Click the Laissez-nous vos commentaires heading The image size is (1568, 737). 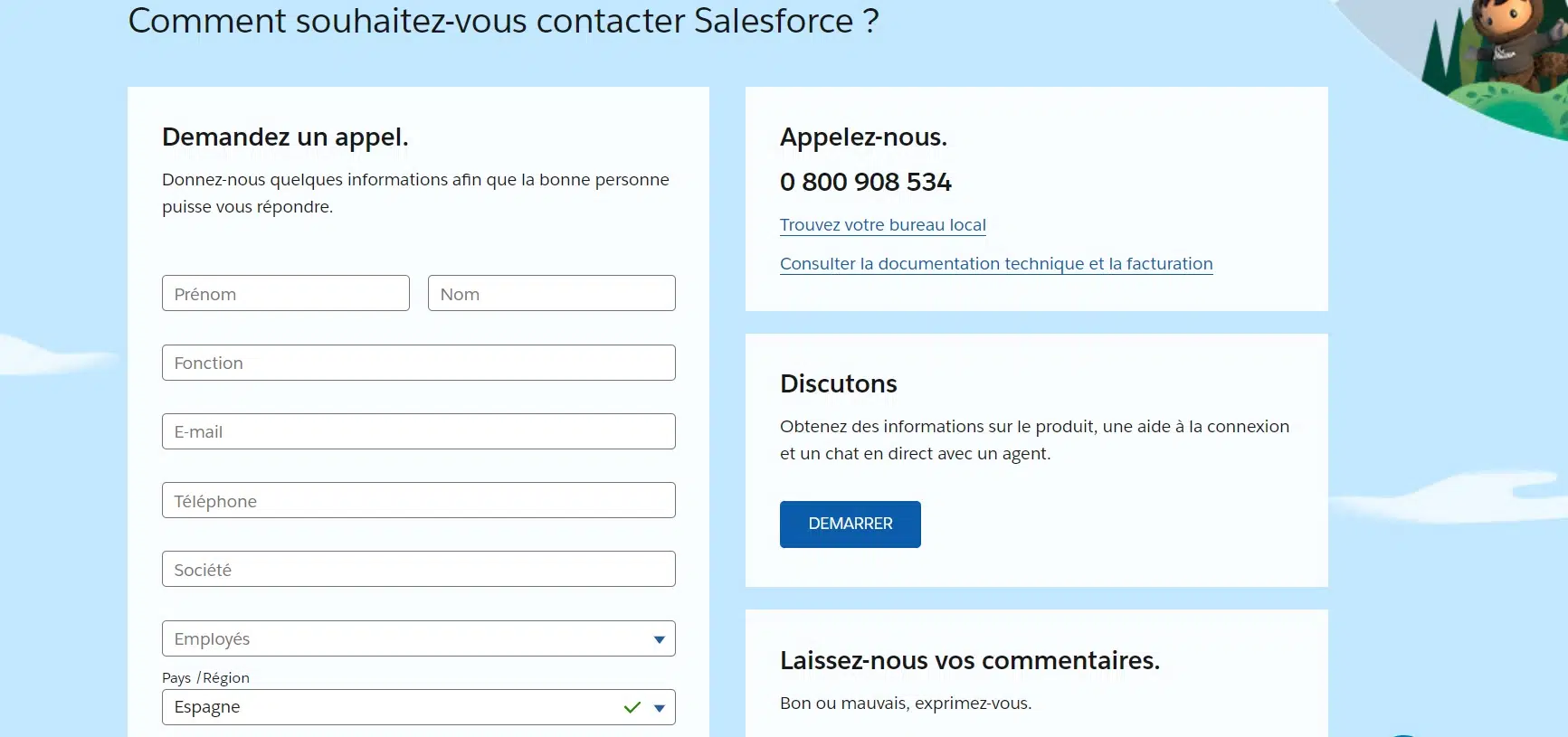969,661
